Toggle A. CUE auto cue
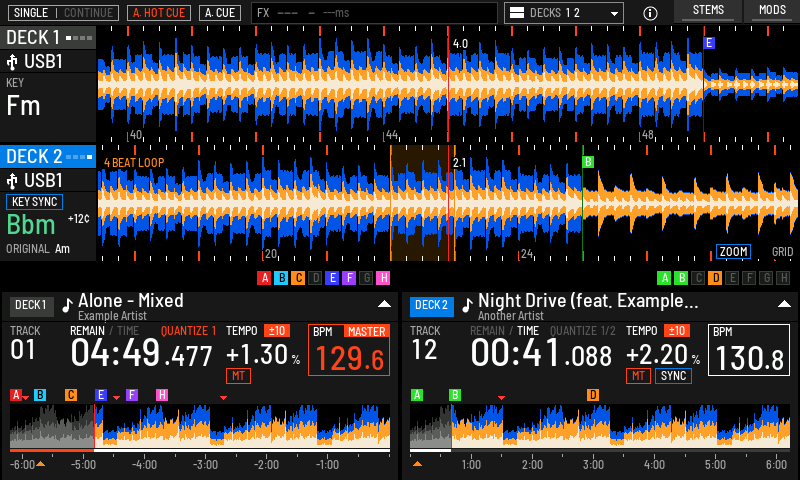 pos(220,13)
